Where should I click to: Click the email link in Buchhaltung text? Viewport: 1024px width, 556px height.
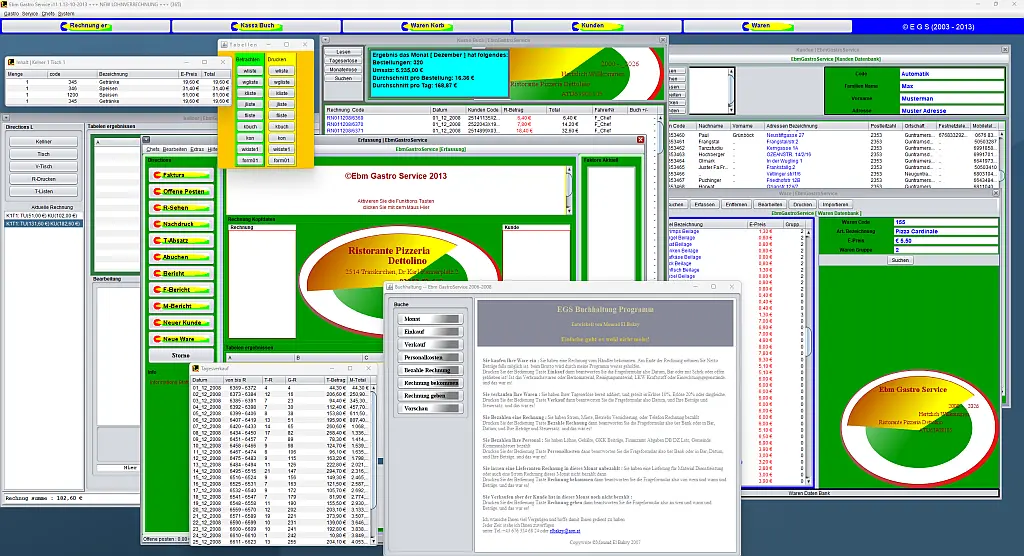pyautogui.click(x=564, y=531)
